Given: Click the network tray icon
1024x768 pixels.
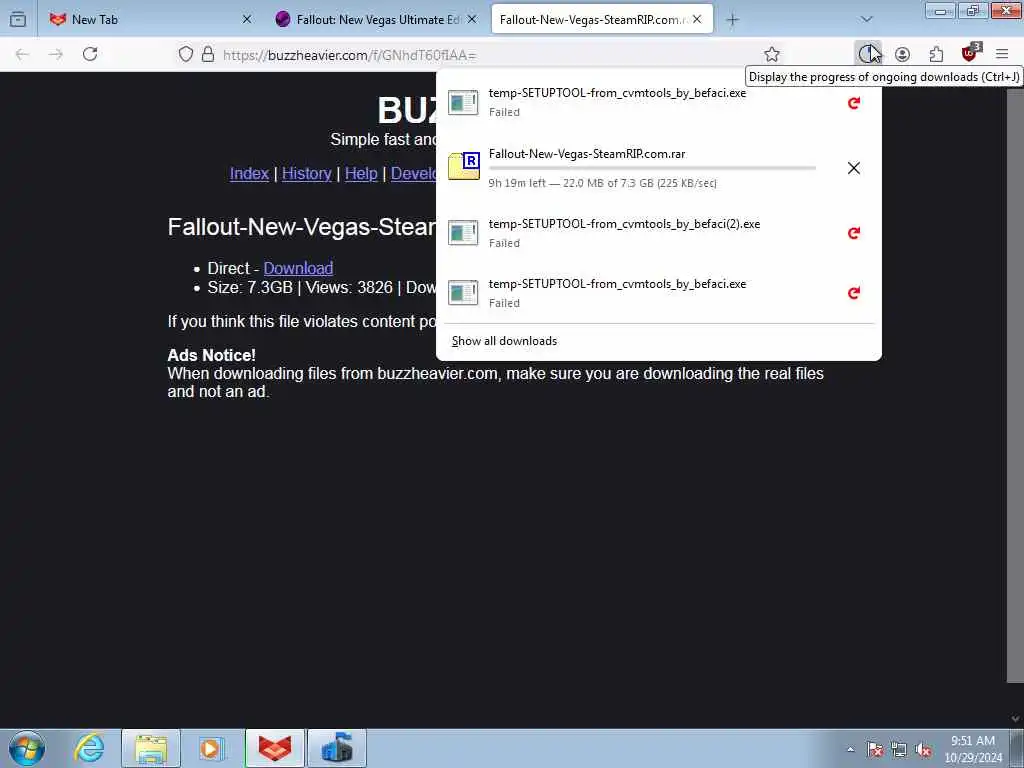Looking at the screenshot, I should tap(899, 750).
